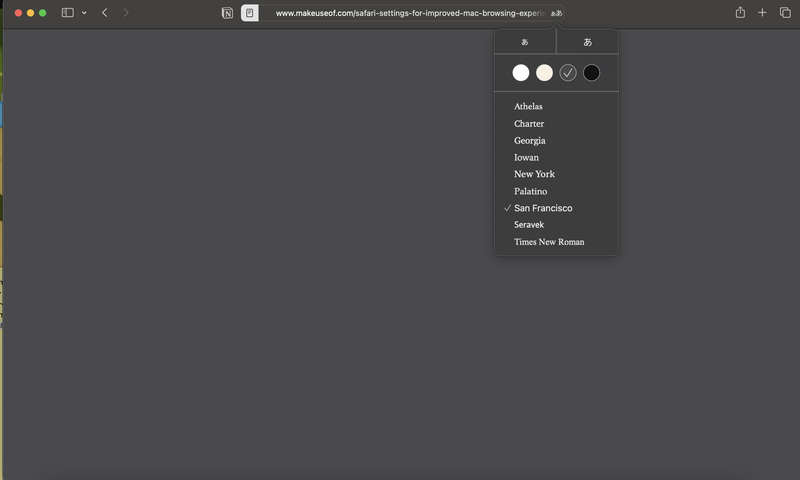
Task: Toggle the Reader view icon
Action: (x=250, y=13)
